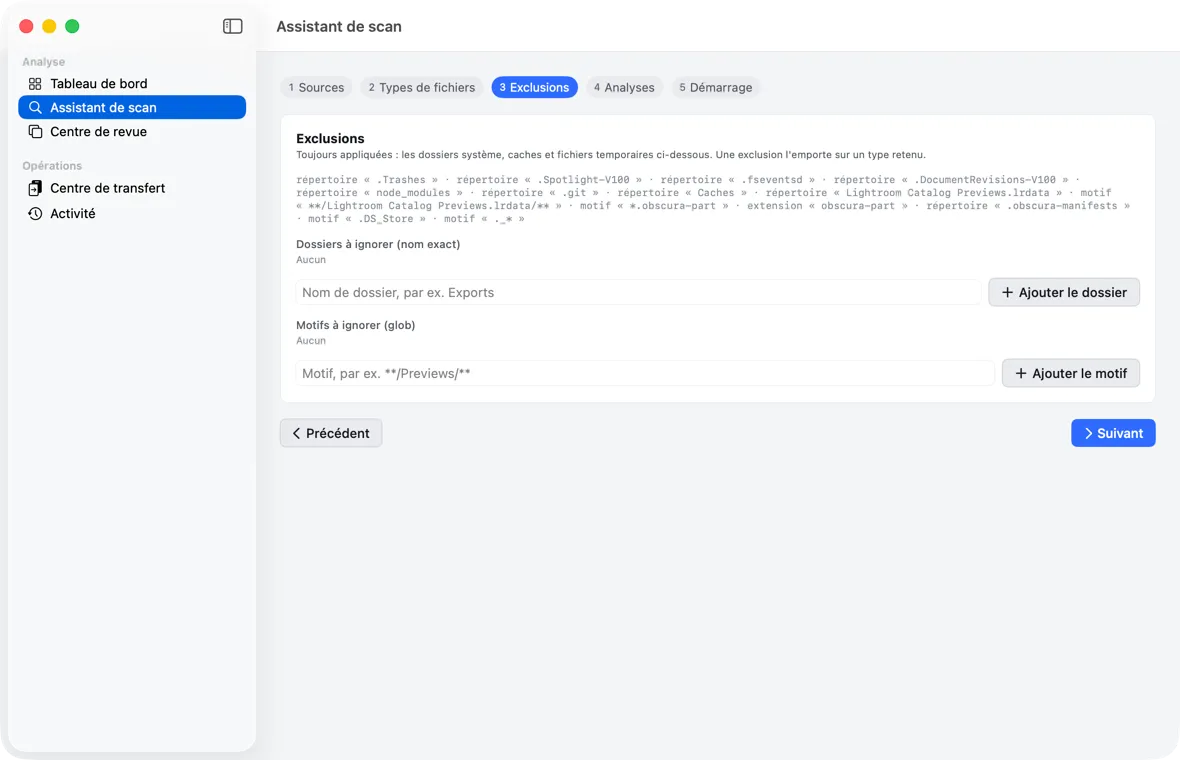Image resolution: width=1180 pixels, height=760 pixels.
Task: Click the Assistant de scan magnifier icon
Action: [x=35, y=108]
